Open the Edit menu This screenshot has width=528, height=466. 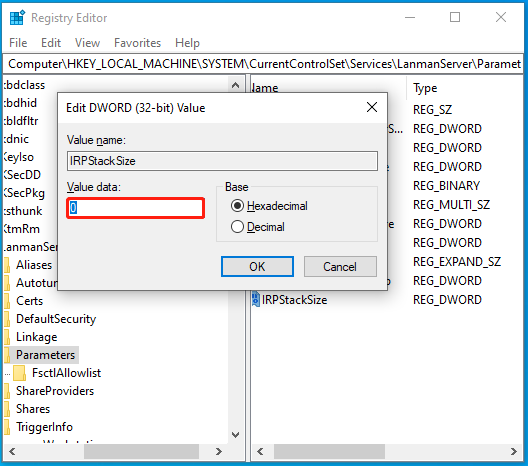pos(51,43)
